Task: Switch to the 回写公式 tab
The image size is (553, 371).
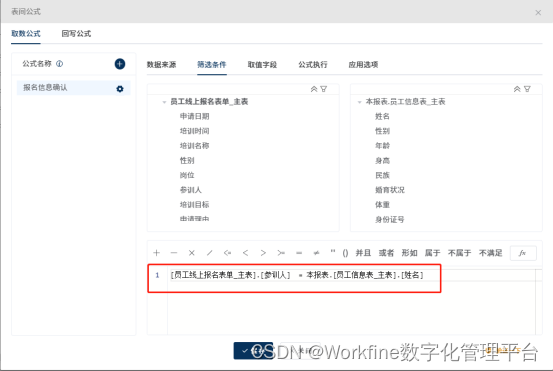Action: (x=76, y=34)
